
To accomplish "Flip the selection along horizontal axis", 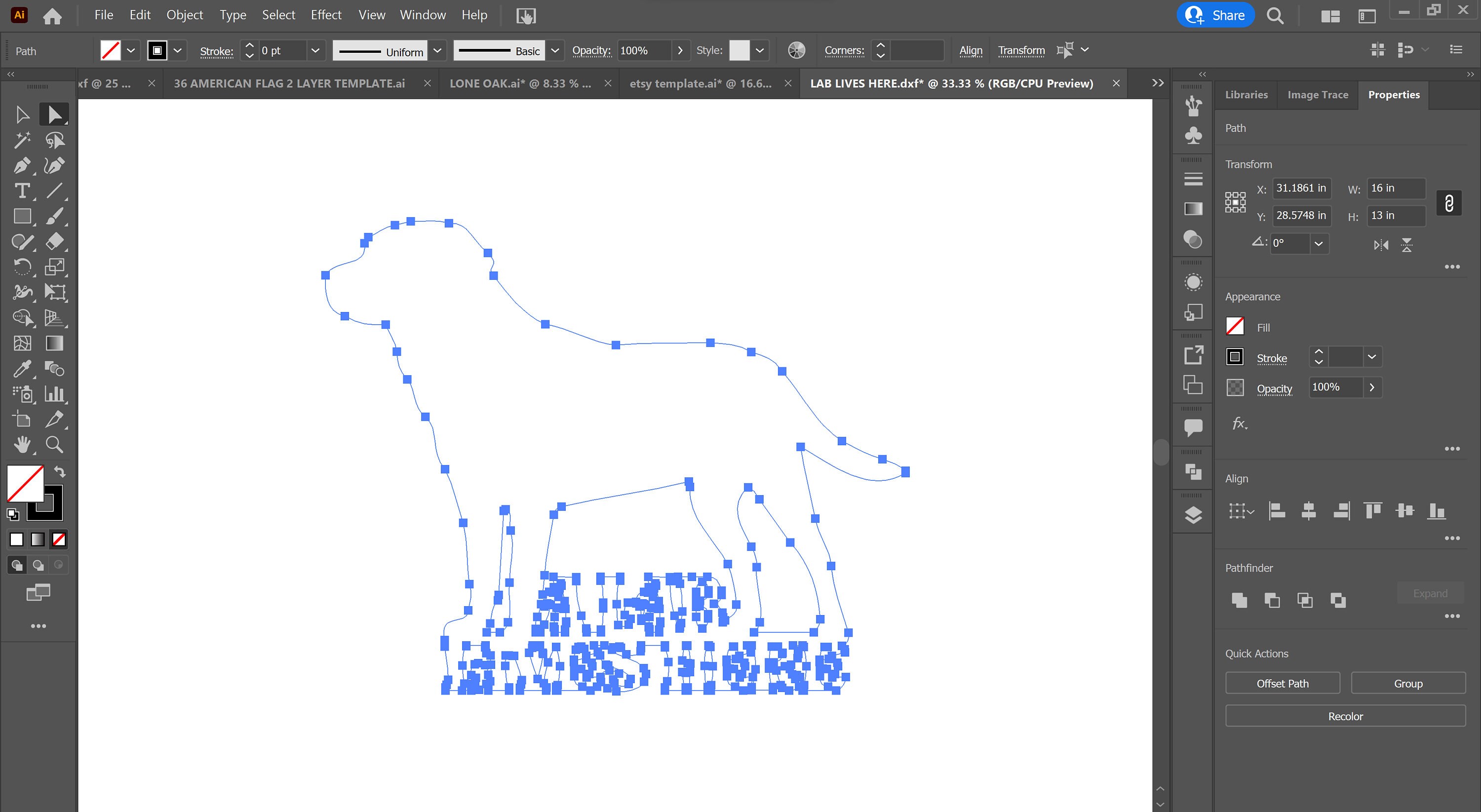I will point(1407,245).
